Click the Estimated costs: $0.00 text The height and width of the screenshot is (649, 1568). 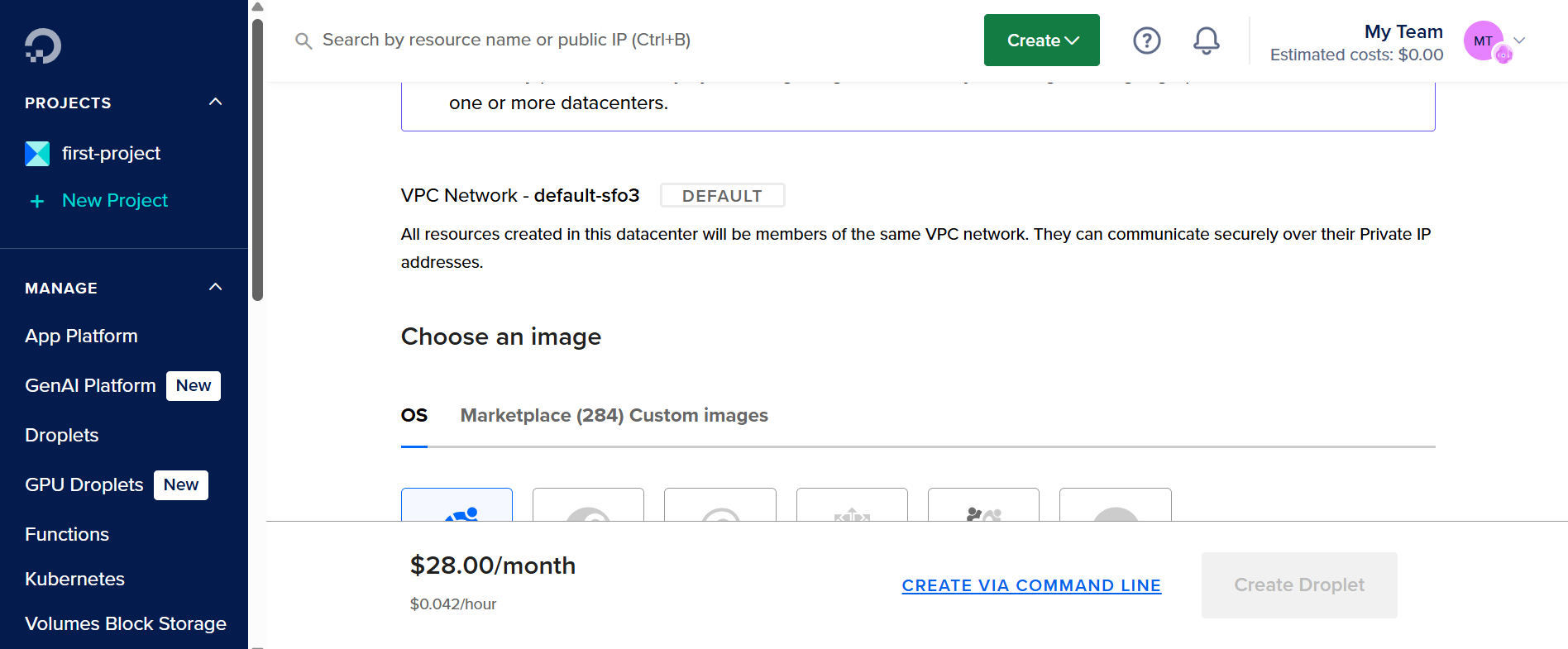click(1356, 55)
